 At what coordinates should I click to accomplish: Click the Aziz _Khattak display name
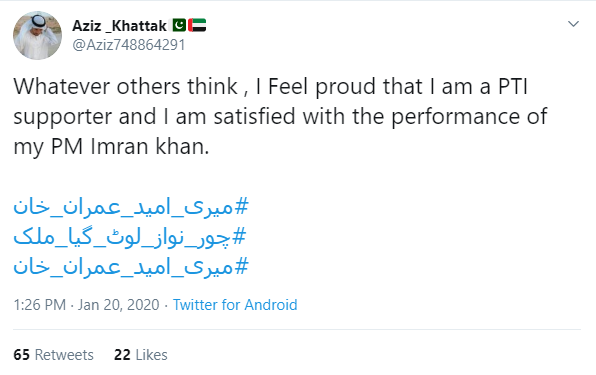tap(119, 26)
